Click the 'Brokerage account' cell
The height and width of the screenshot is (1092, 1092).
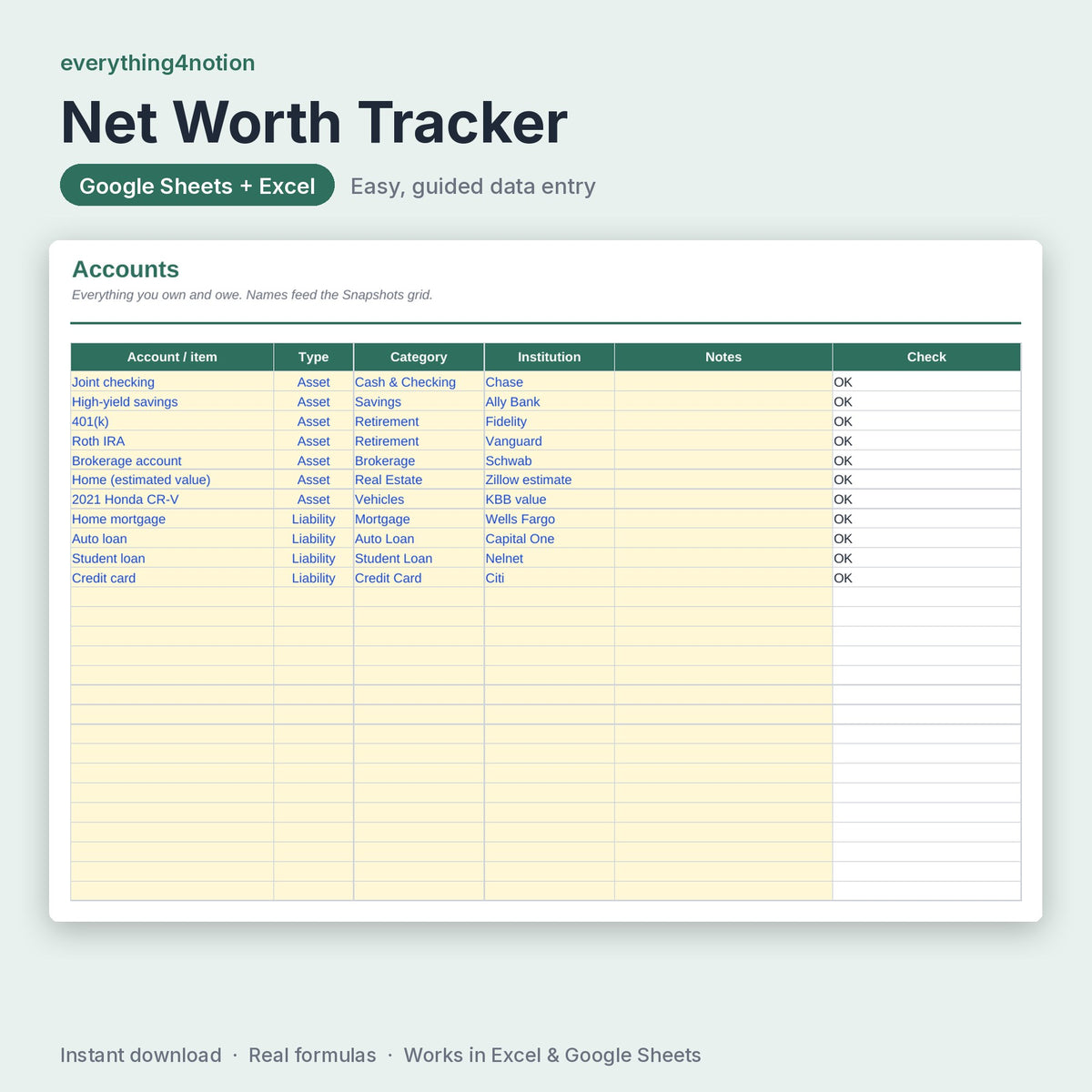pos(172,460)
